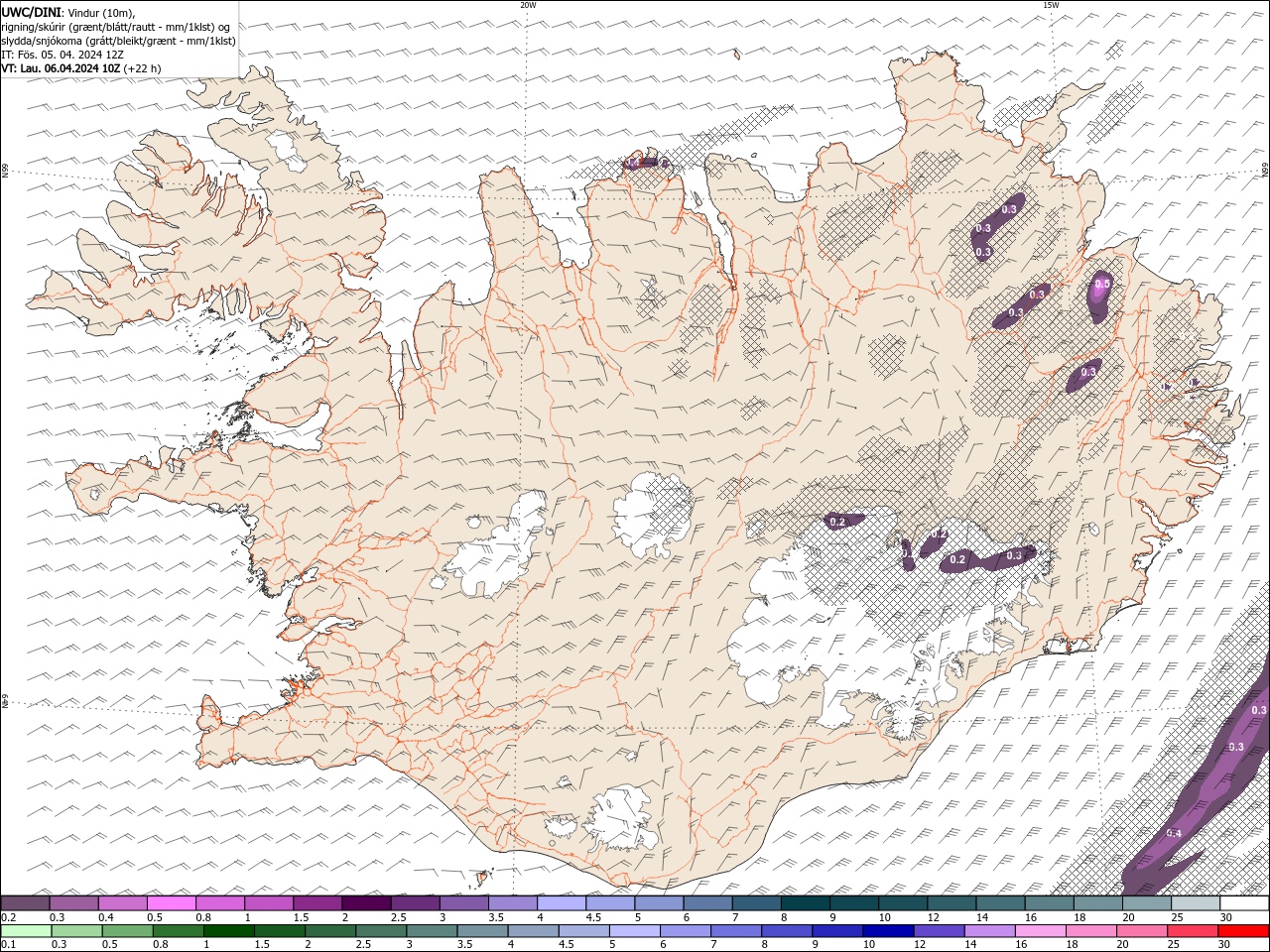Pick top-row snow swatch labeled 0.3

[x=73, y=903]
